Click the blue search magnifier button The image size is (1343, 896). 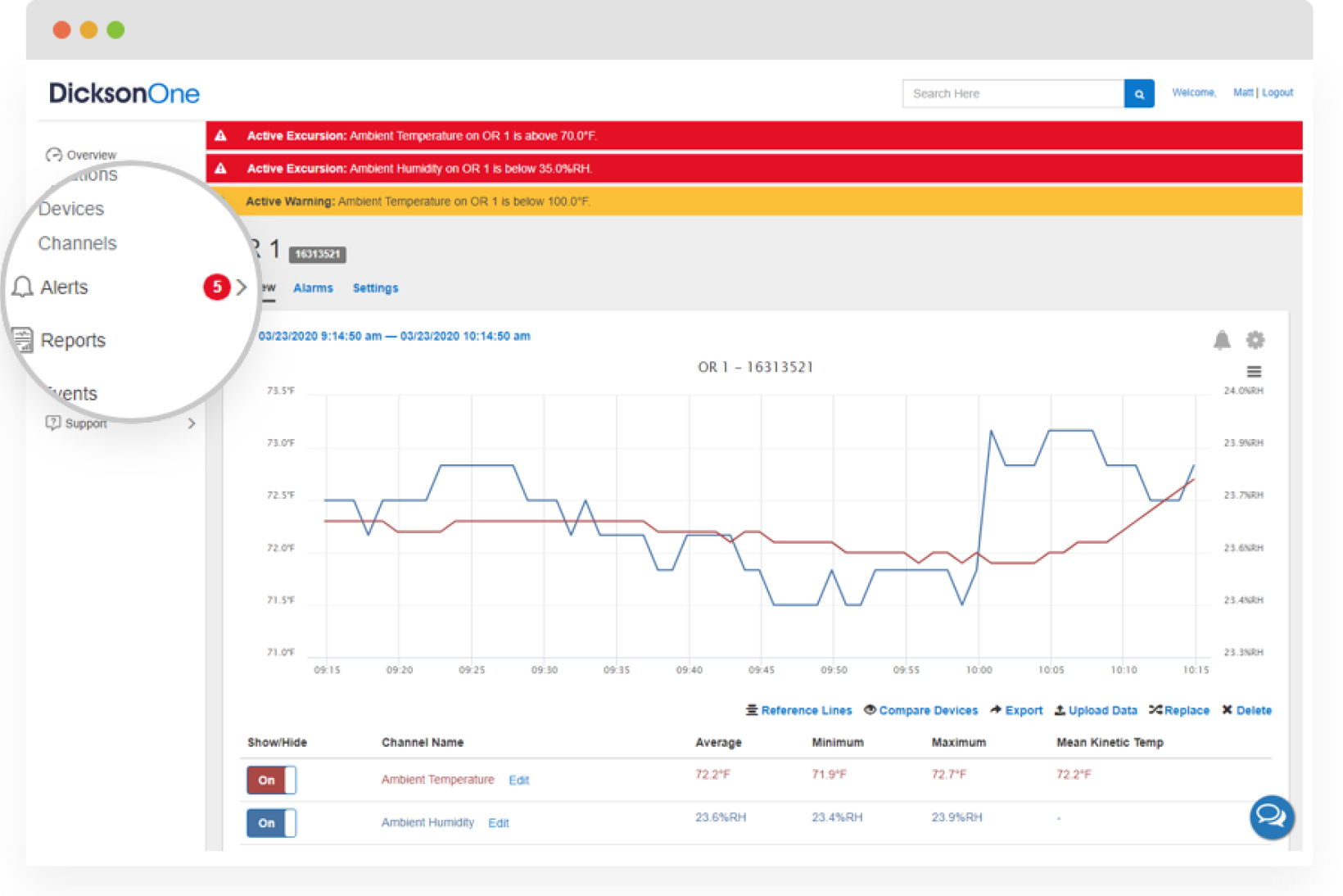(x=1138, y=94)
